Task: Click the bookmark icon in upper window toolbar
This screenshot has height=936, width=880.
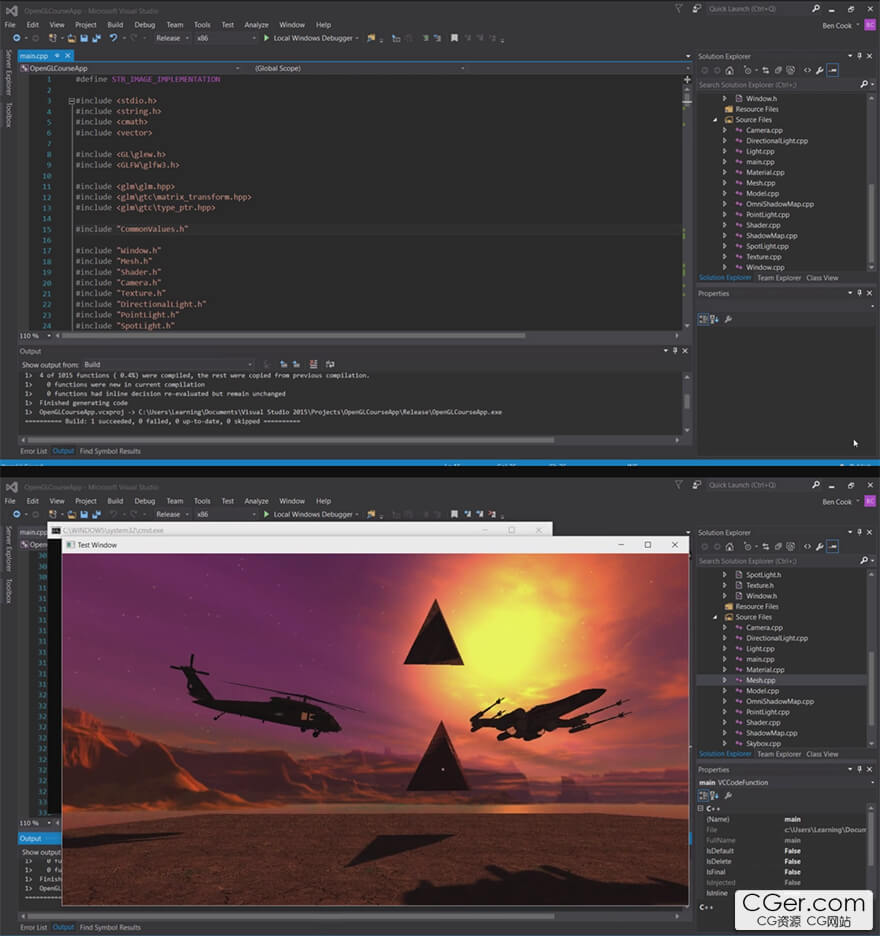Action: 454,38
